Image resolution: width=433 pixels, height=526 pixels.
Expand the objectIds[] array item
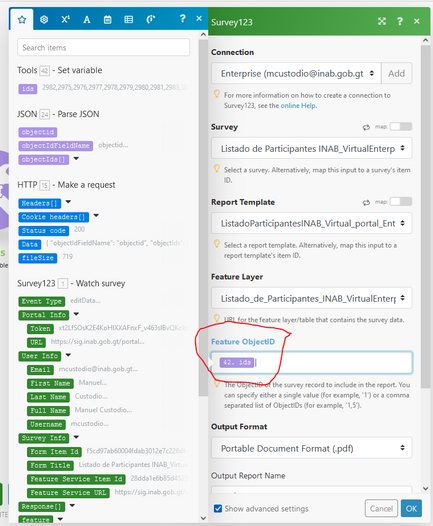pyautogui.click(x=76, y=158)
